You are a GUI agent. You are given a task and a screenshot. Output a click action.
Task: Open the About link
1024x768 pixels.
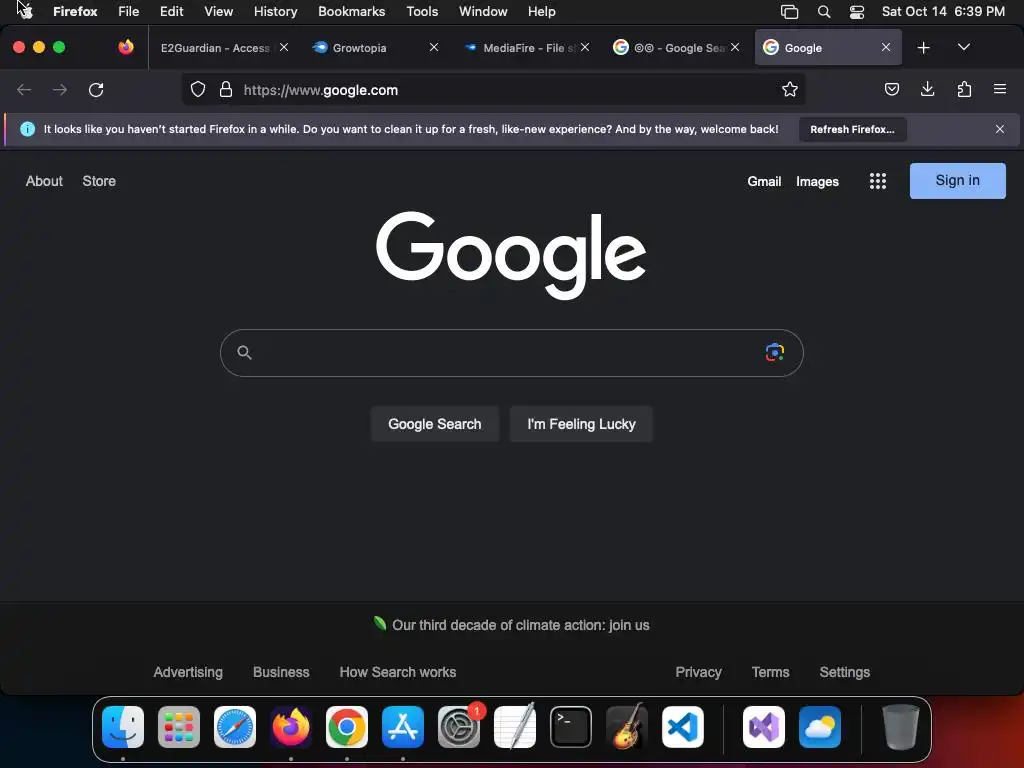tap(44, 181)
